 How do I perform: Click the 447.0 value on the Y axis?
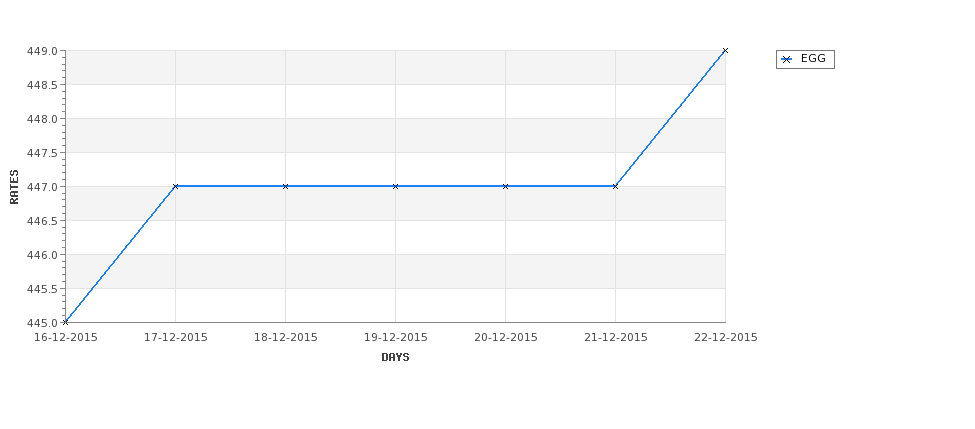[x=43, y=187]
